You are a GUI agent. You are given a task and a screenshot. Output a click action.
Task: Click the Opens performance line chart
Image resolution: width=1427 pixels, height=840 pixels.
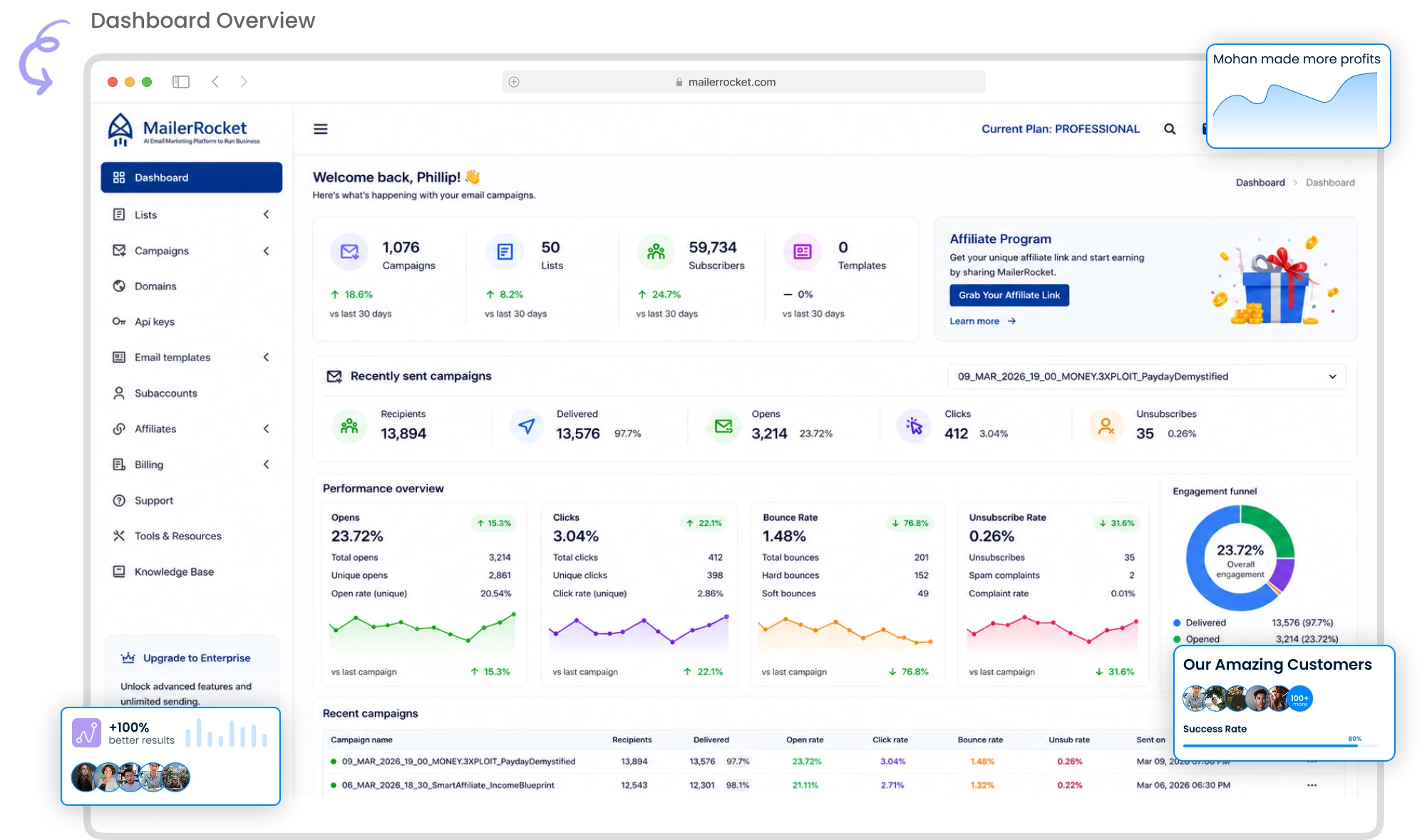pos(422,631)
